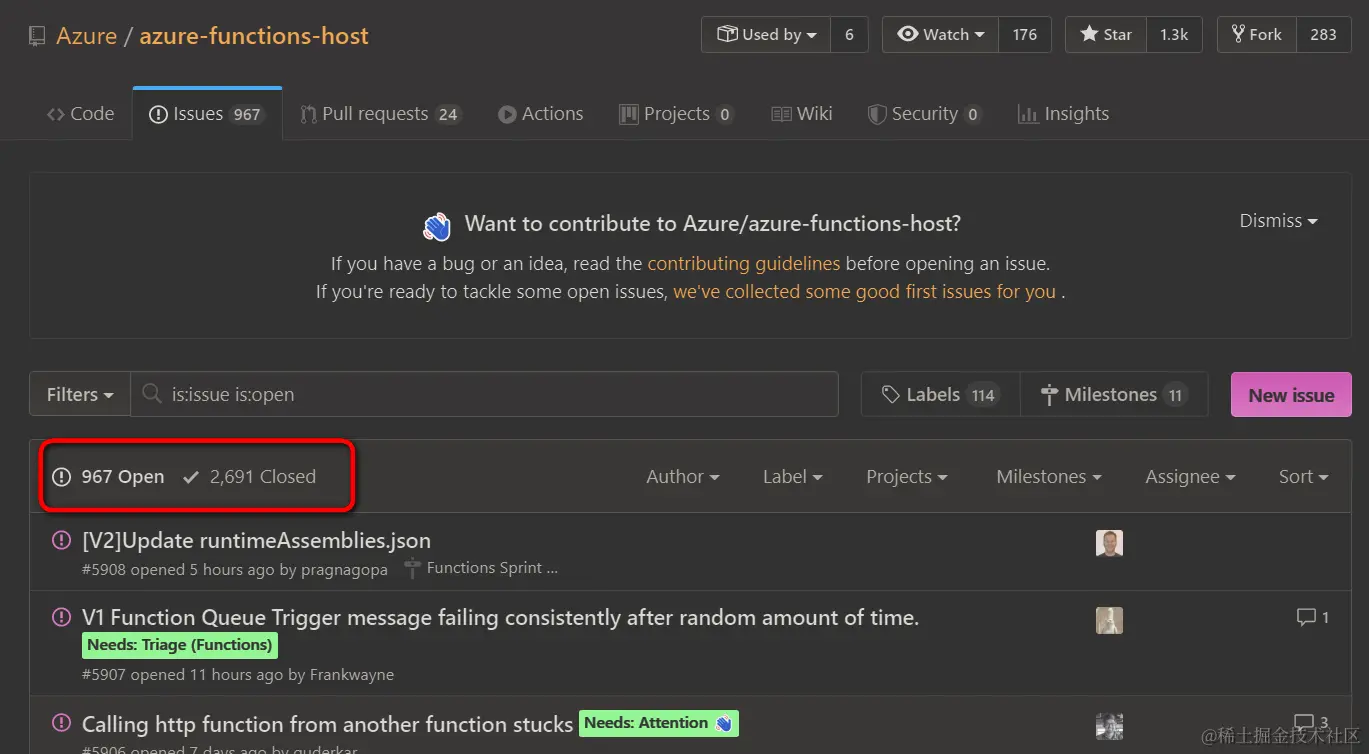Focus the is:issue is:open search field
This screenshot has height=754, width=1369.
coord(484,394)
